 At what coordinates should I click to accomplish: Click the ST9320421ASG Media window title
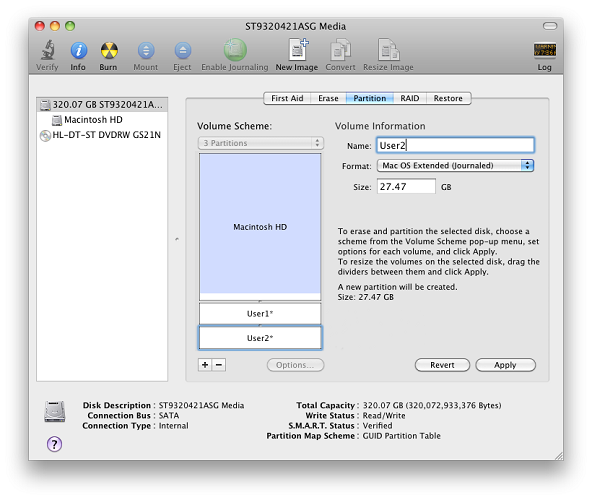point(296,26)
